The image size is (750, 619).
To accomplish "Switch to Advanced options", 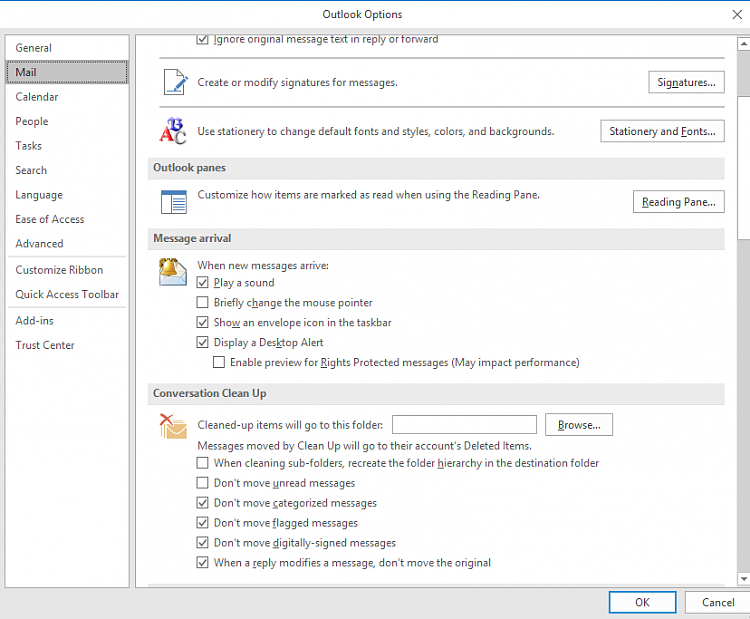I will [x=67, y=243].
